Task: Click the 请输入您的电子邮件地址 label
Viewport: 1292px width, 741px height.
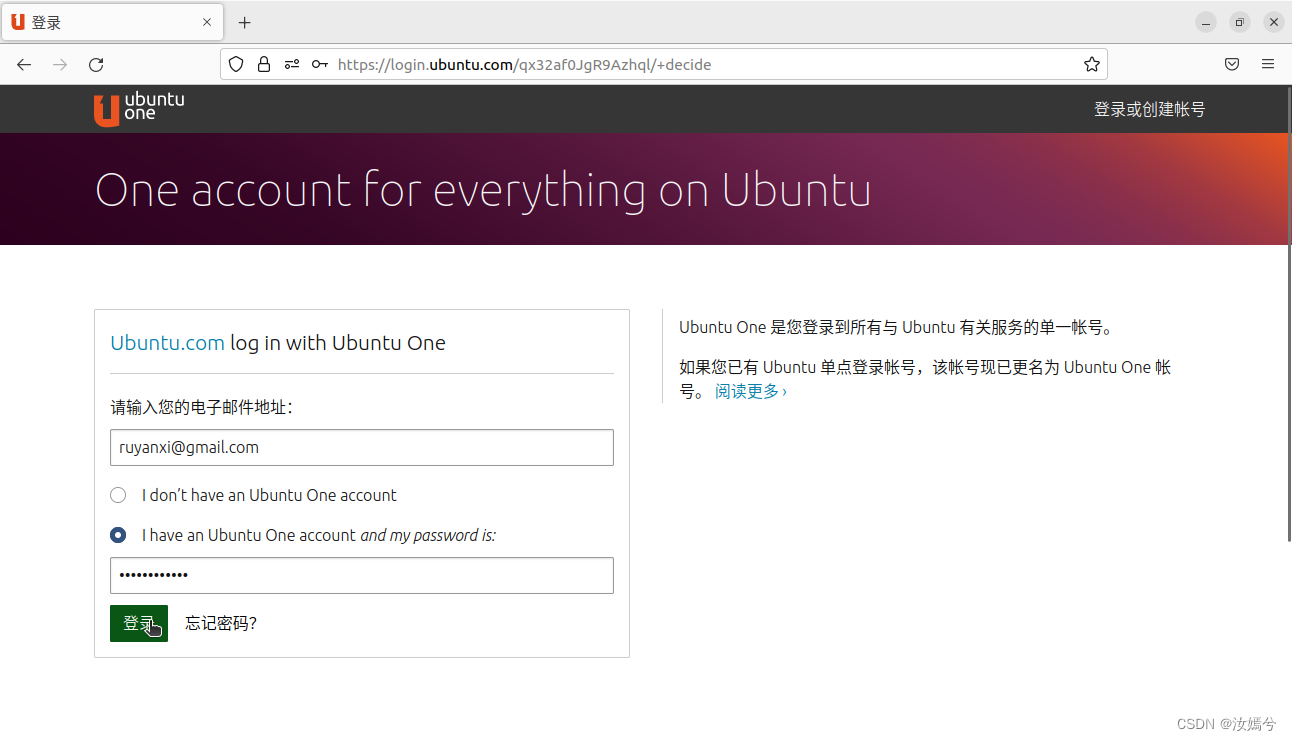Action: [x=201, y=407]
